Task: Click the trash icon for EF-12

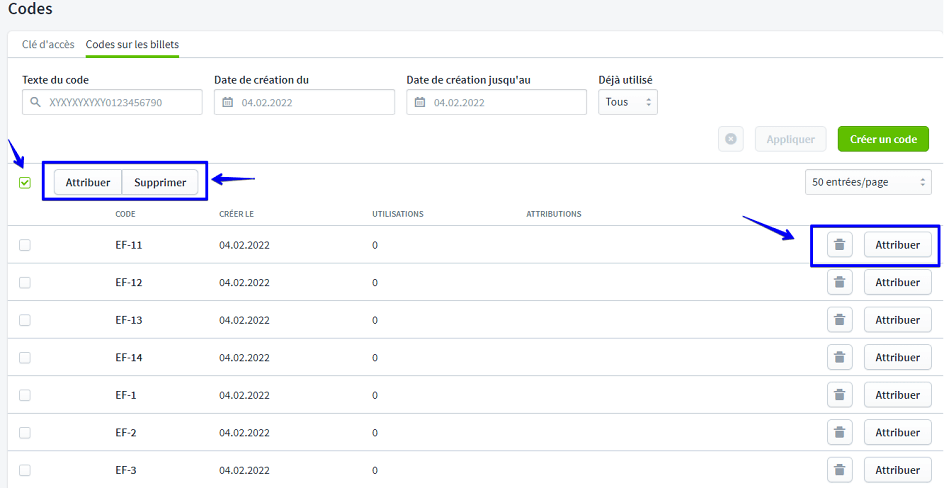Action: click(840, 282)
